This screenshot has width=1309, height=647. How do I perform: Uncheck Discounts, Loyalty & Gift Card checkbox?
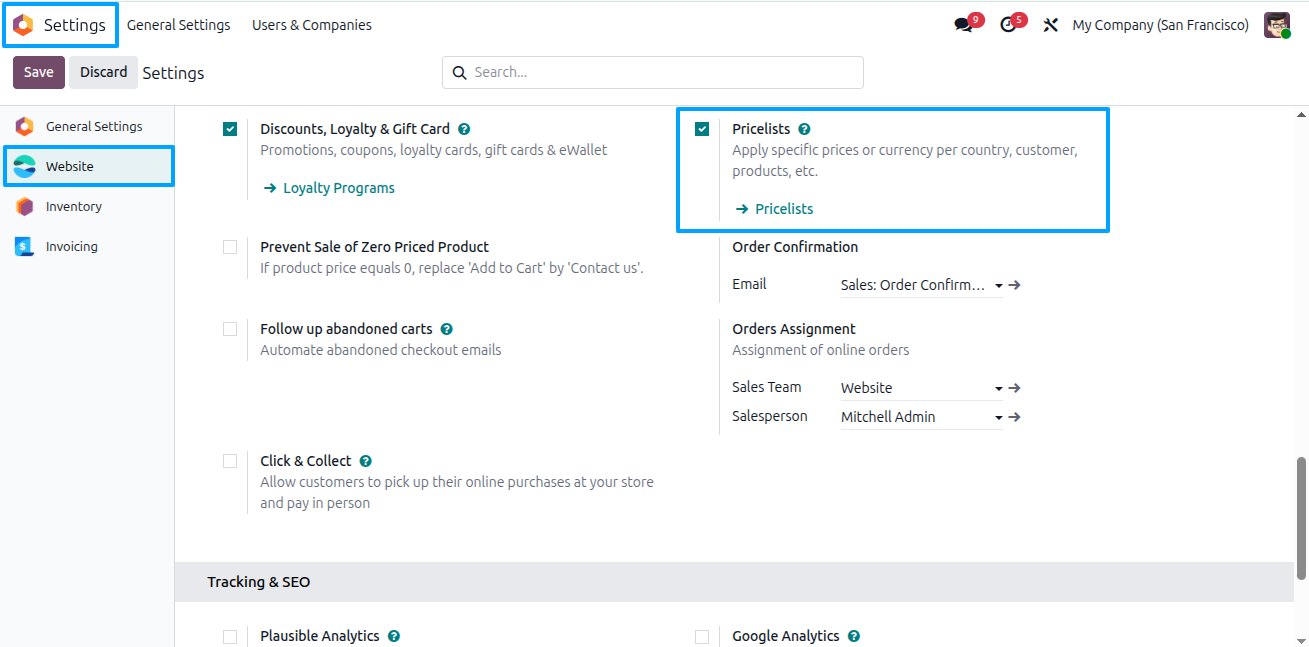[x=230, y=129]
